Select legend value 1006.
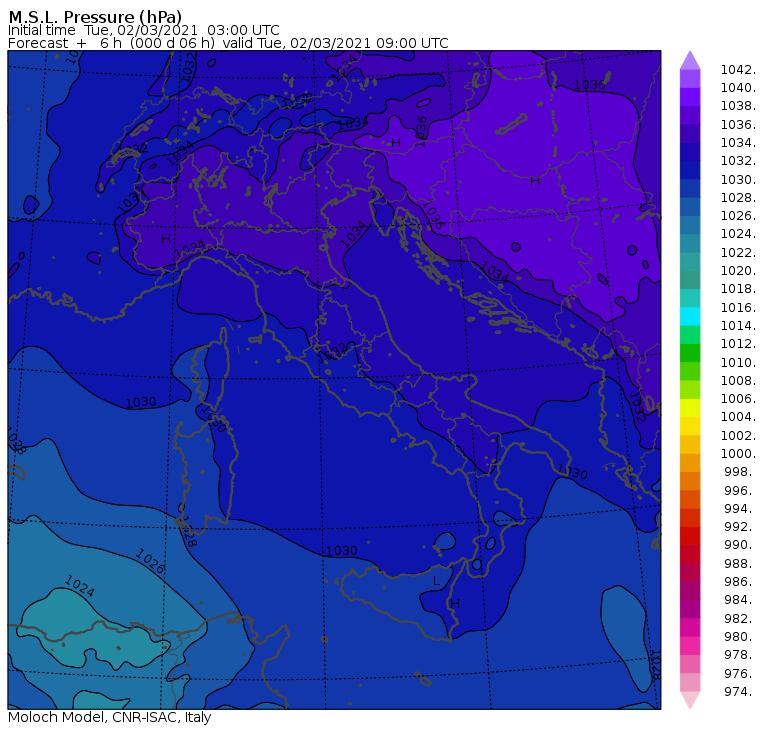This screenshot has width=760, height=731. coord(738,398)
